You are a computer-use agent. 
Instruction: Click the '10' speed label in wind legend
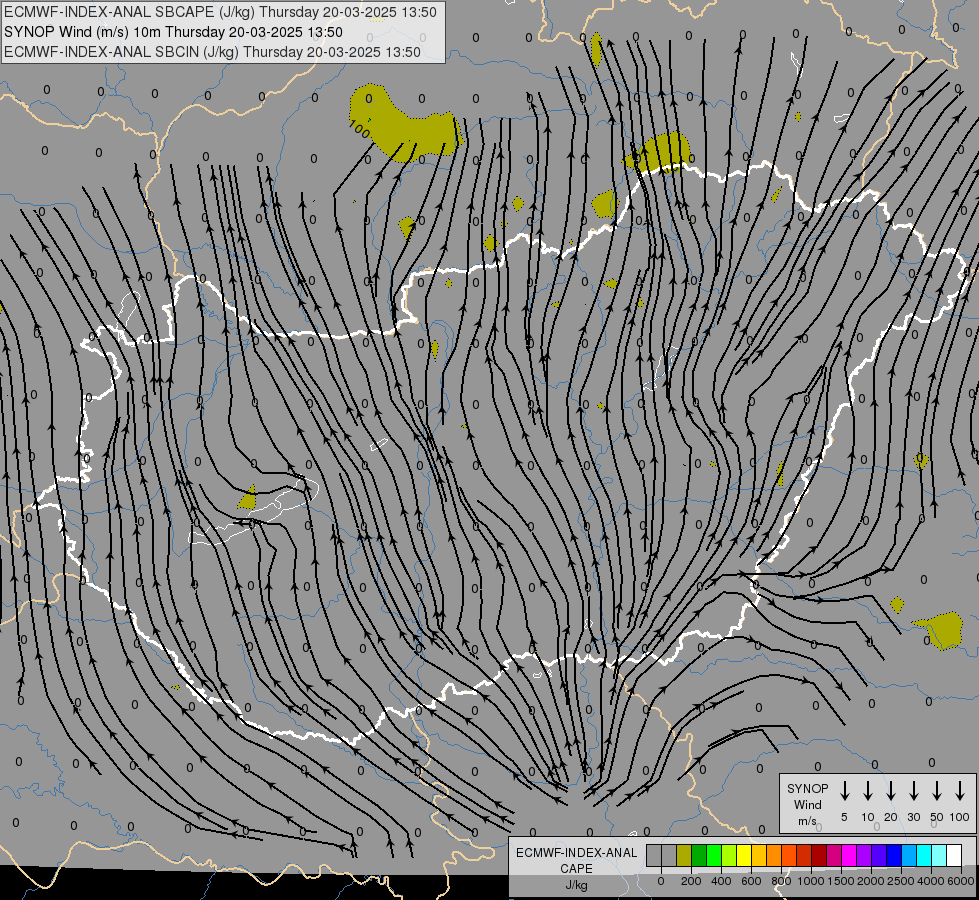pos(867,817)
